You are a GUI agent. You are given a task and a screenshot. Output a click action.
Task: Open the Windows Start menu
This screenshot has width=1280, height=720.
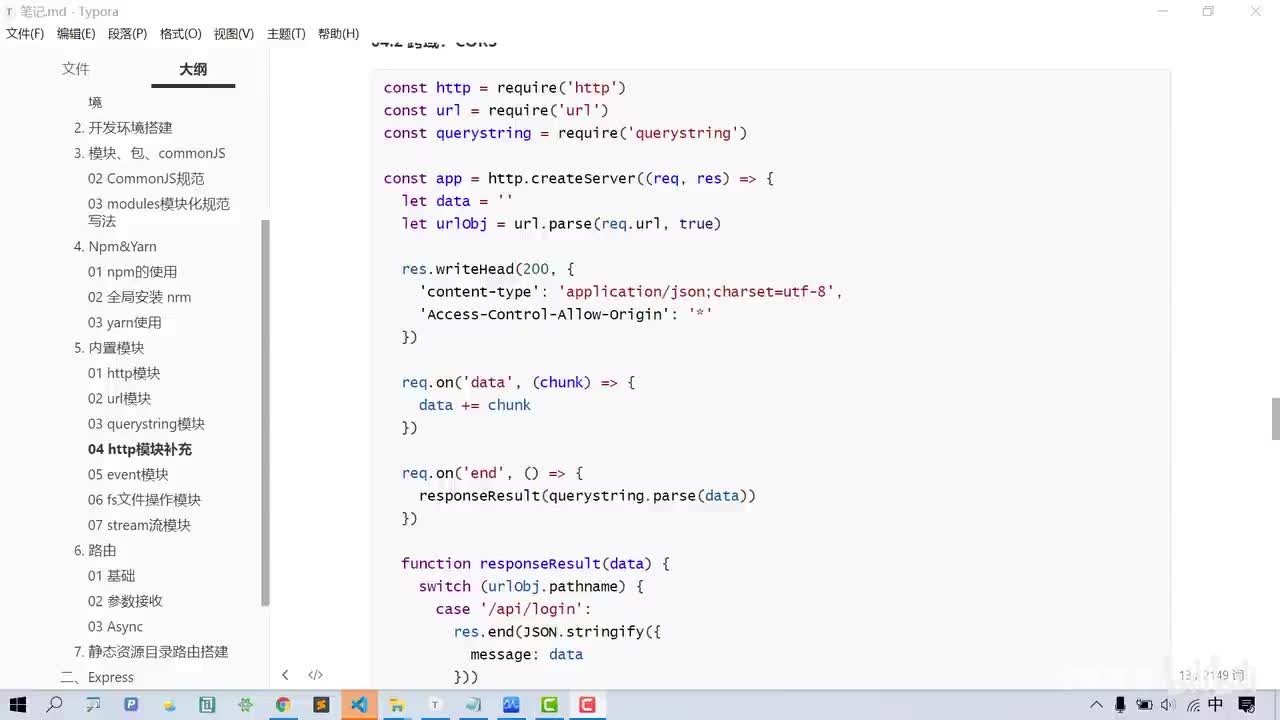(17, 705)
